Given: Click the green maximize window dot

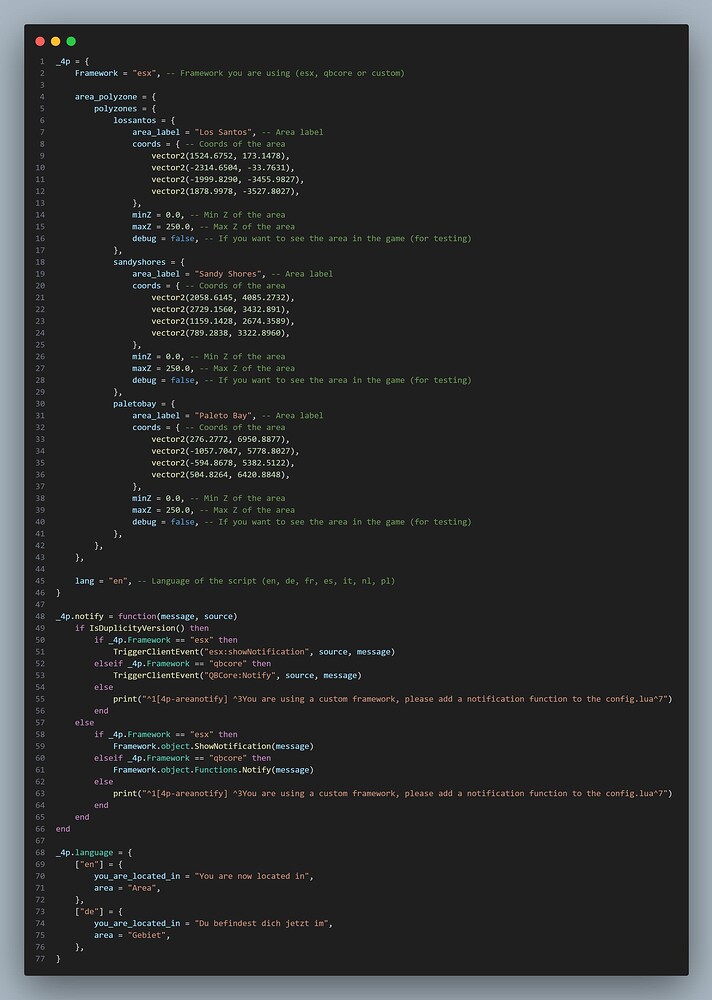Looking at the screenshot, I should (x=71, y=41).
